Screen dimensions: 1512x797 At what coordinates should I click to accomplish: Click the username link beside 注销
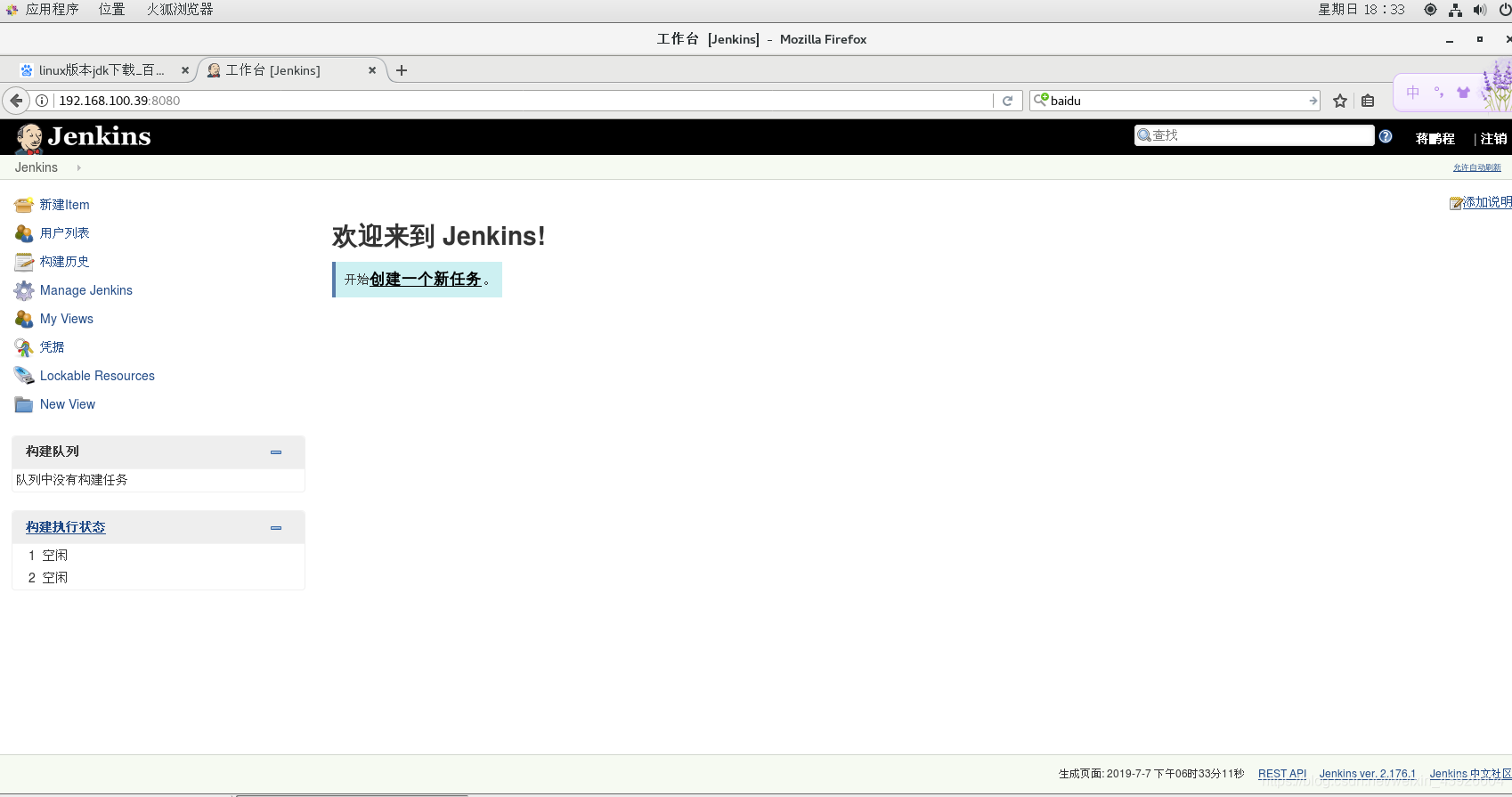1435,138
